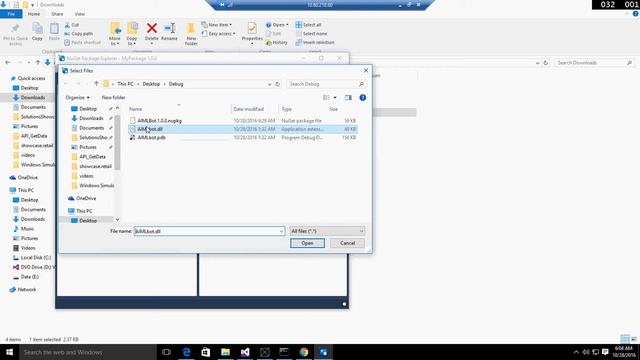Click This PC in the dialog breadcrumb path
The image size is (640, 360).
[x=125, y=84]
